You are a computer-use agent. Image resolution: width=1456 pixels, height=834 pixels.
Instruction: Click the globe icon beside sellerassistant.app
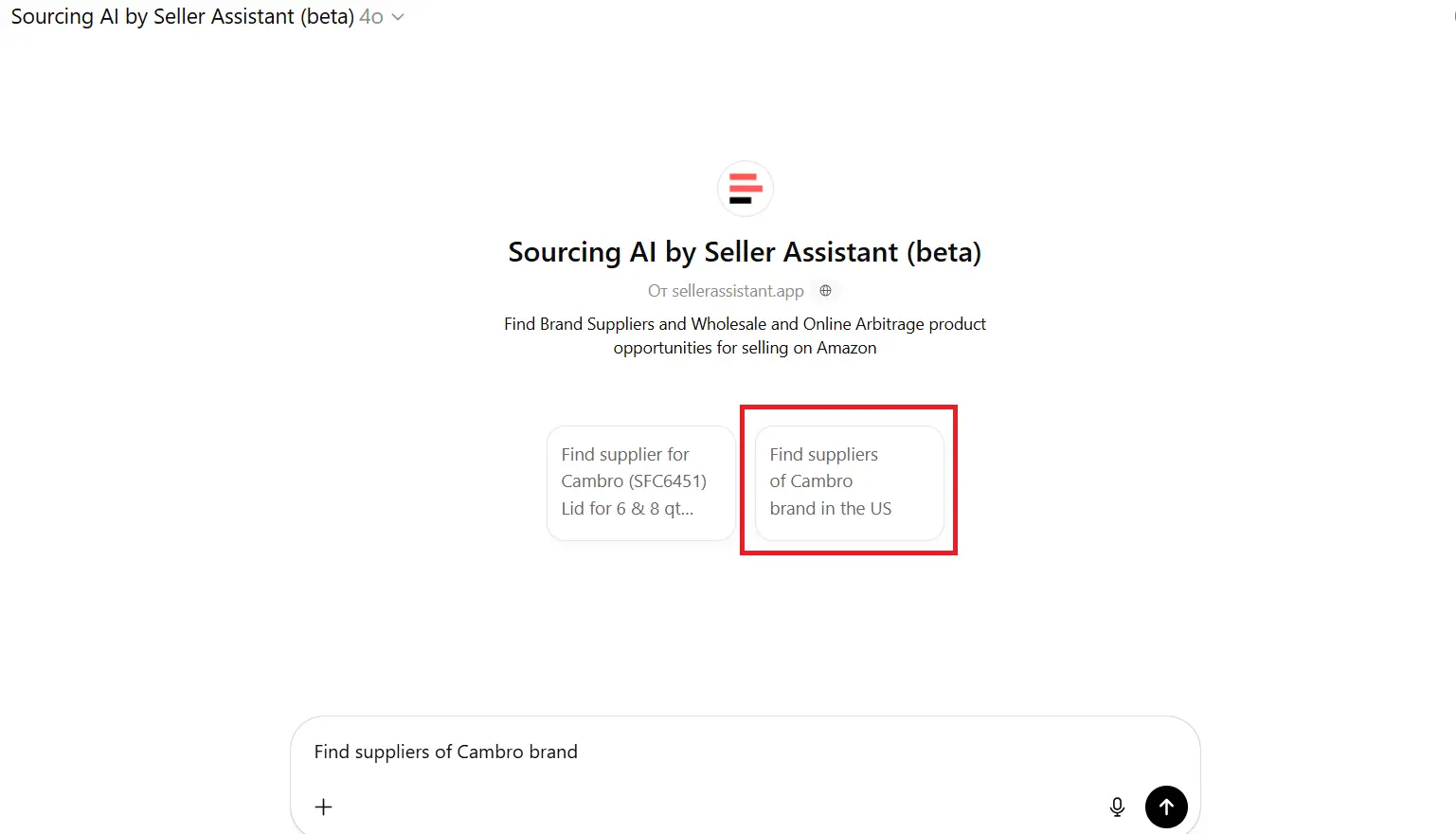tap(825, 290)
